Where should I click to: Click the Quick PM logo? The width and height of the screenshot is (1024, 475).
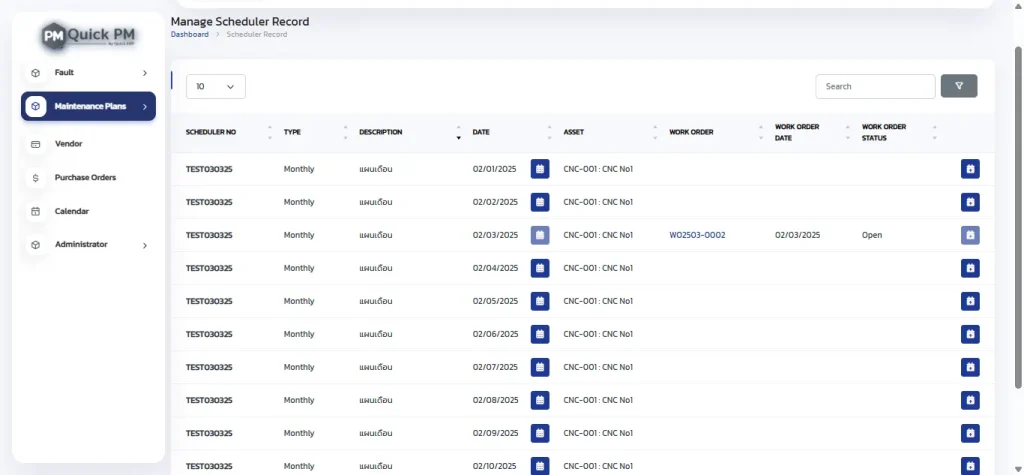click(x=89, y=35)
